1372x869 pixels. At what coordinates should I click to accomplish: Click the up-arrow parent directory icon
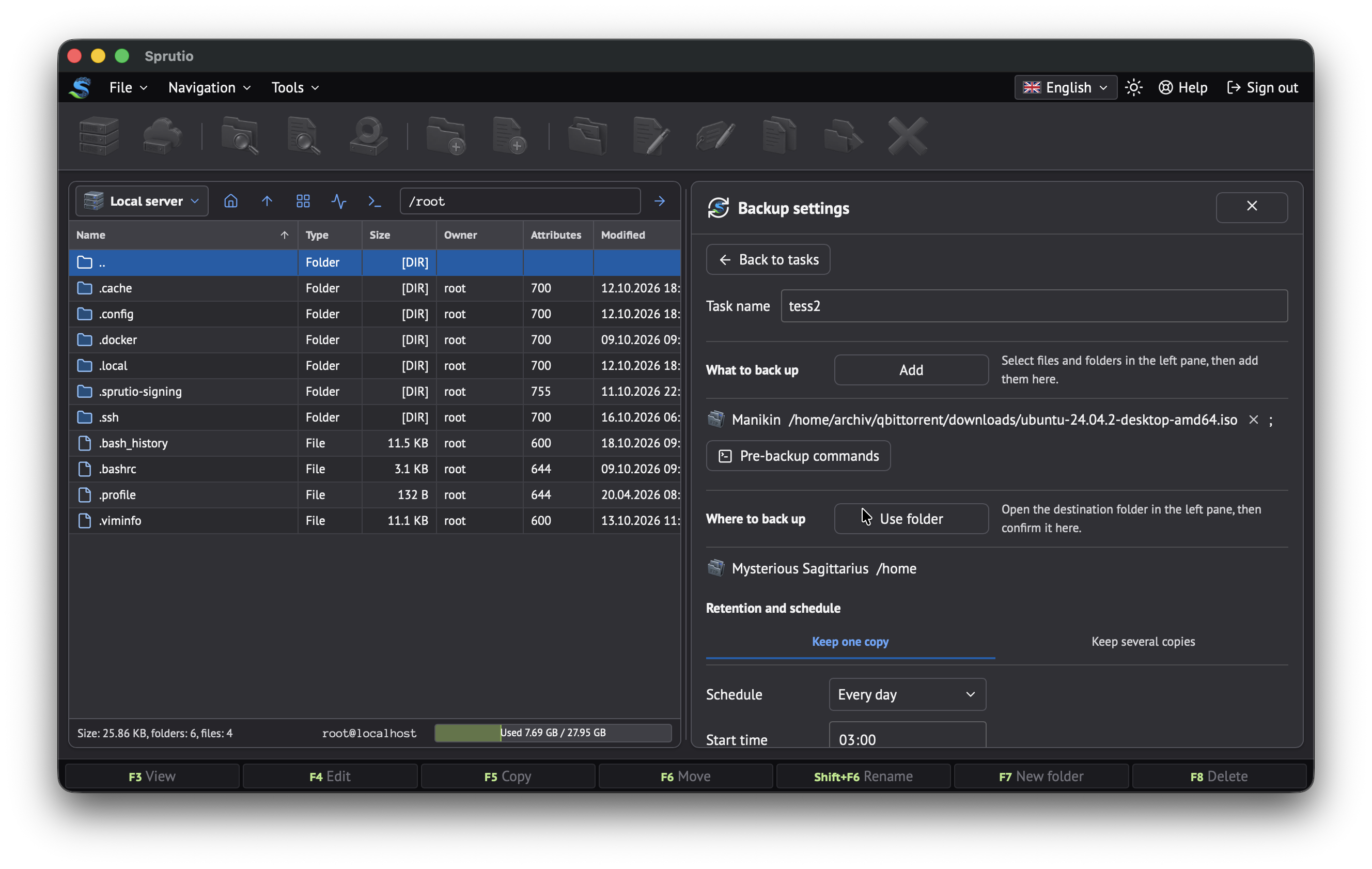[267, 201]
